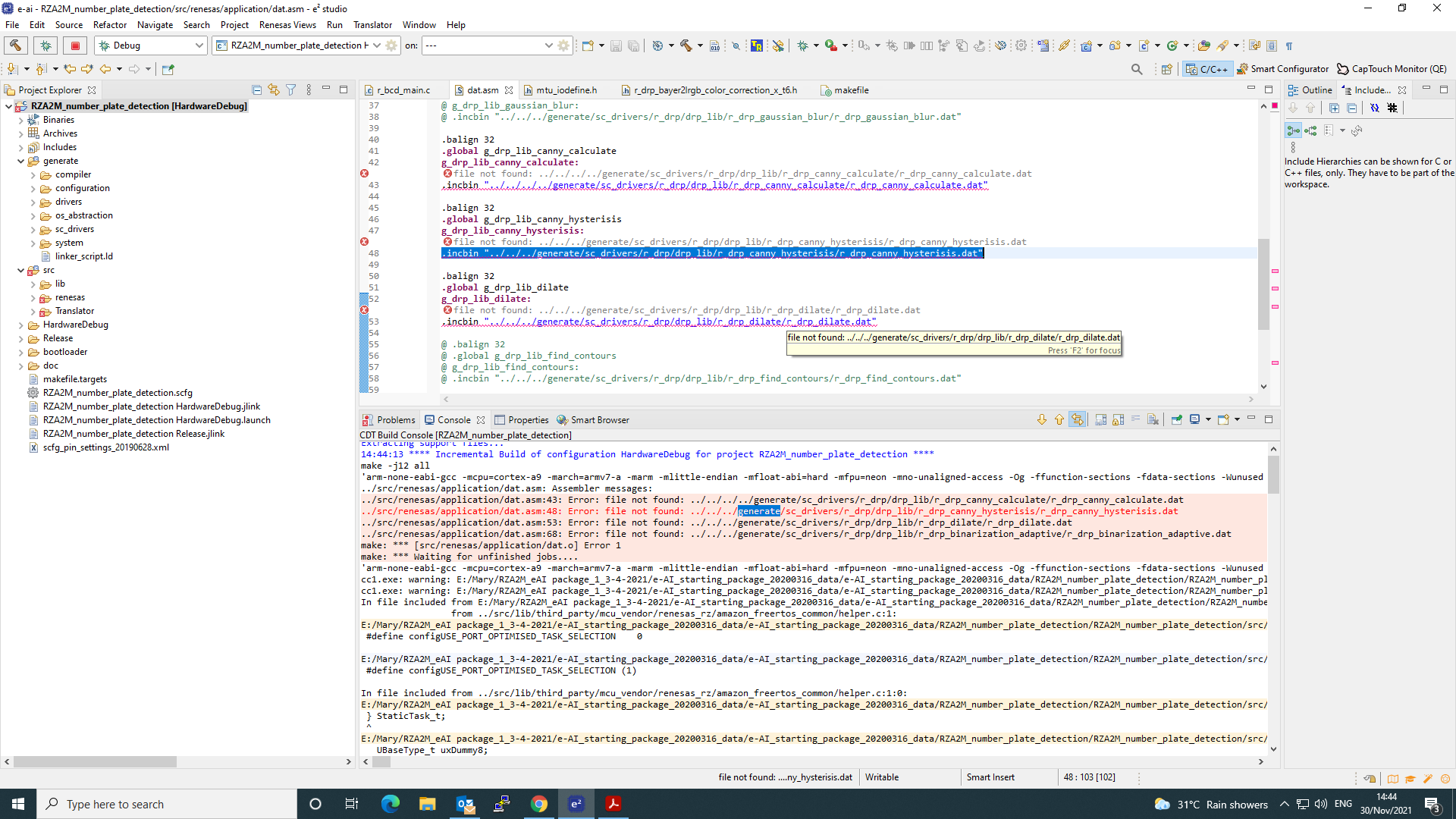Expand the renesas folder under src
The image size is (1456, 819).
coord(33,297)
